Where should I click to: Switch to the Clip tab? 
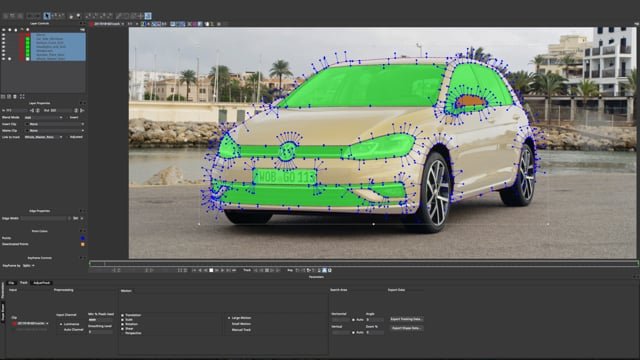pos(11,283)
